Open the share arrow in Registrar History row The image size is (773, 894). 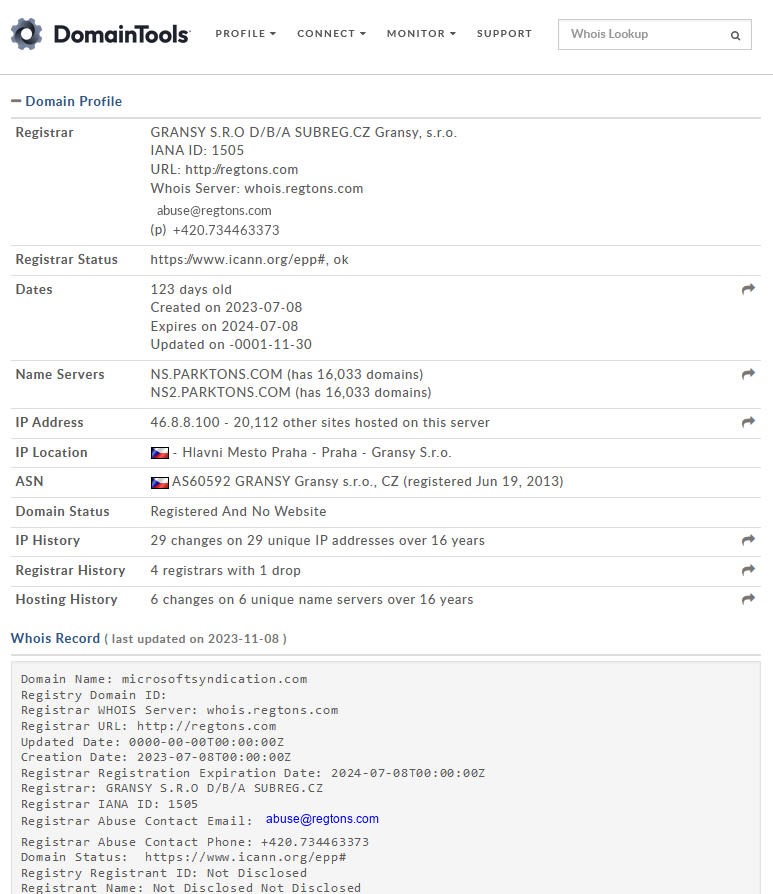[x=748, y=570]
